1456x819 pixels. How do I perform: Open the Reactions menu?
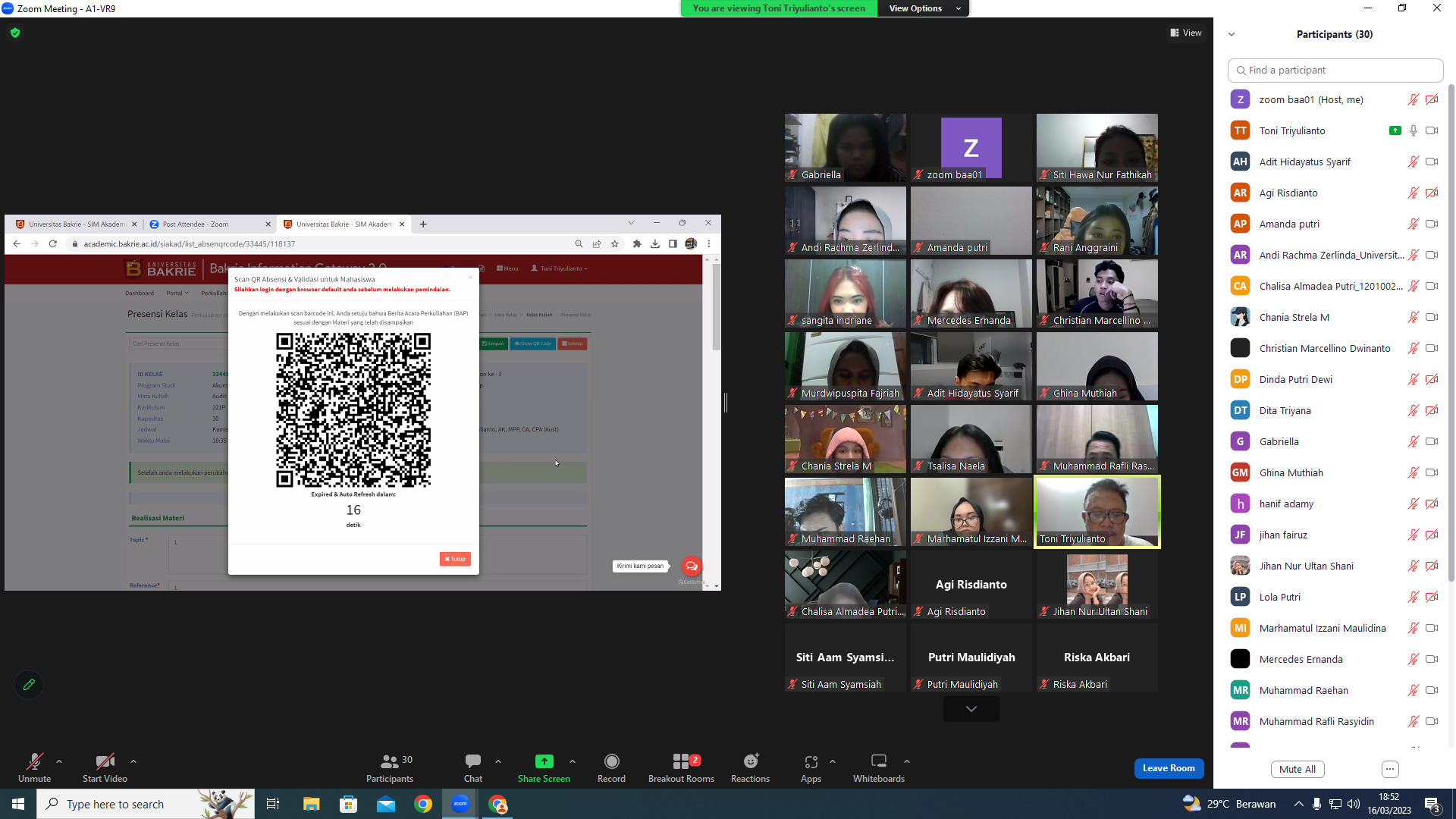tap(750, 767)
